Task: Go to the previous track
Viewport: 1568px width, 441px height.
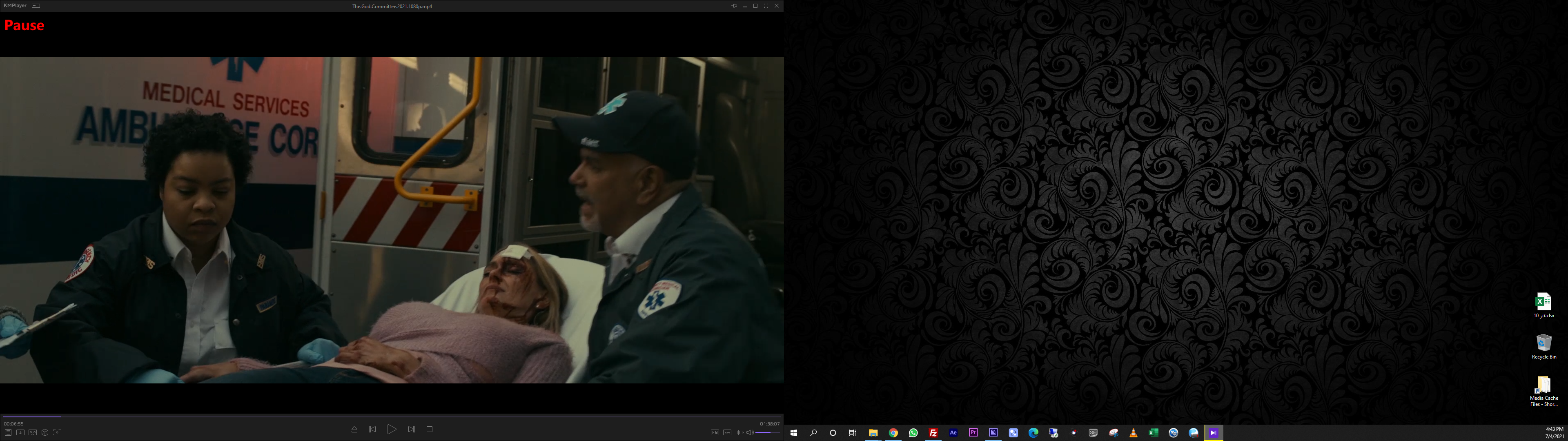Action: (x=372, y=430)
